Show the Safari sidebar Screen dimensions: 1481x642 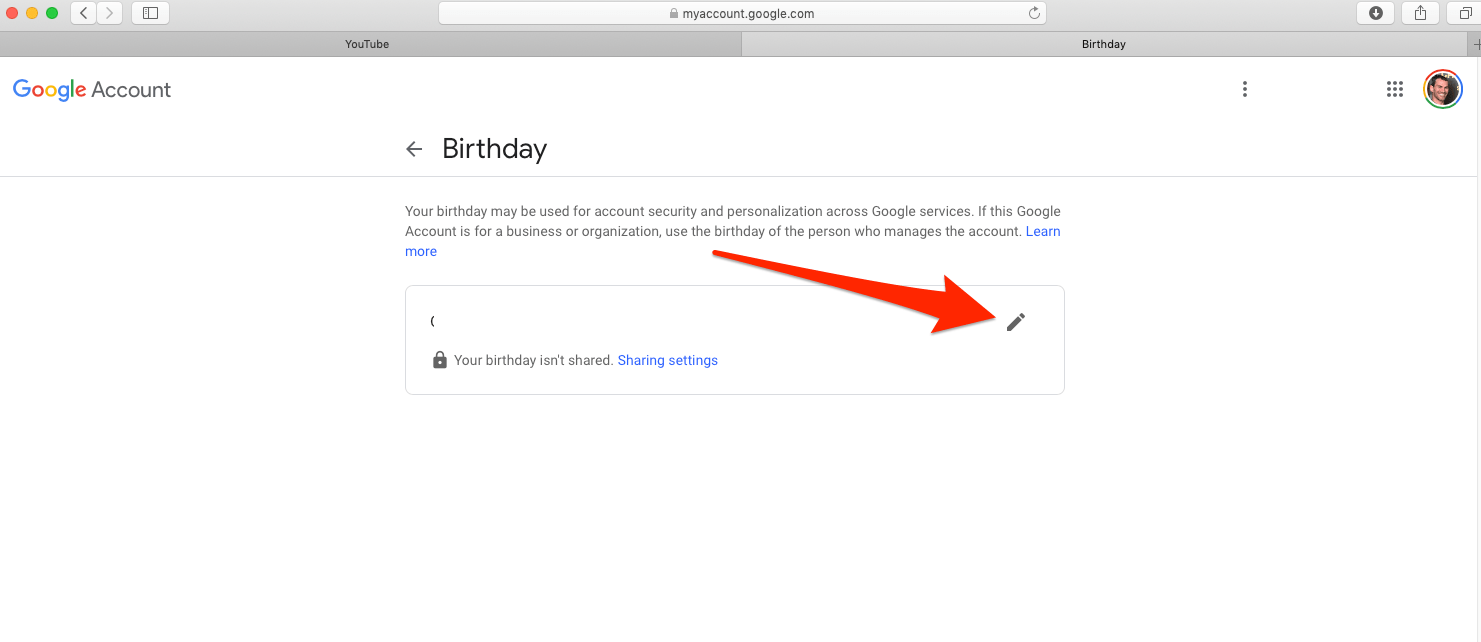pos(151,13)
